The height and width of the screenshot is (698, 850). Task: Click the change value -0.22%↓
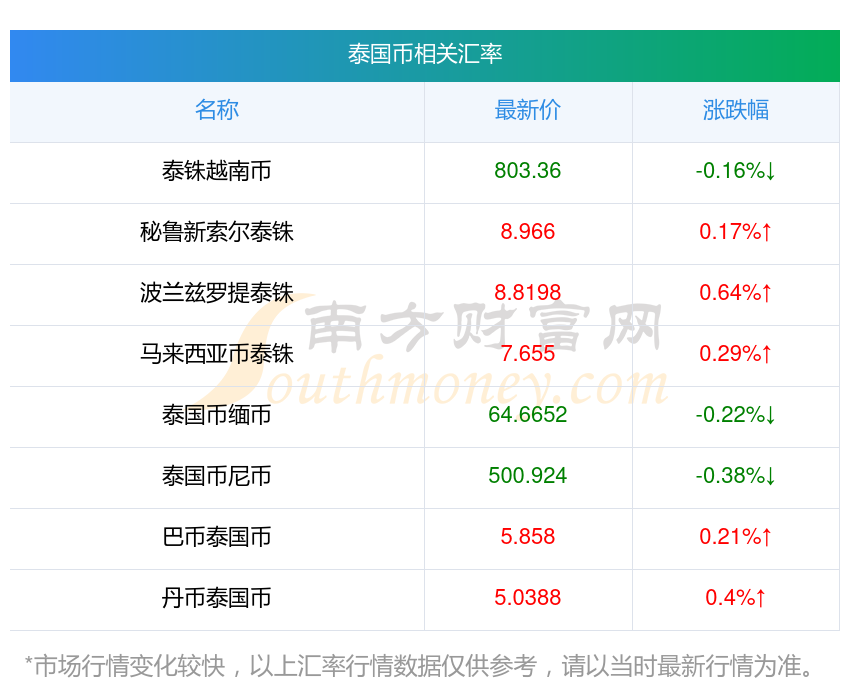736,415
